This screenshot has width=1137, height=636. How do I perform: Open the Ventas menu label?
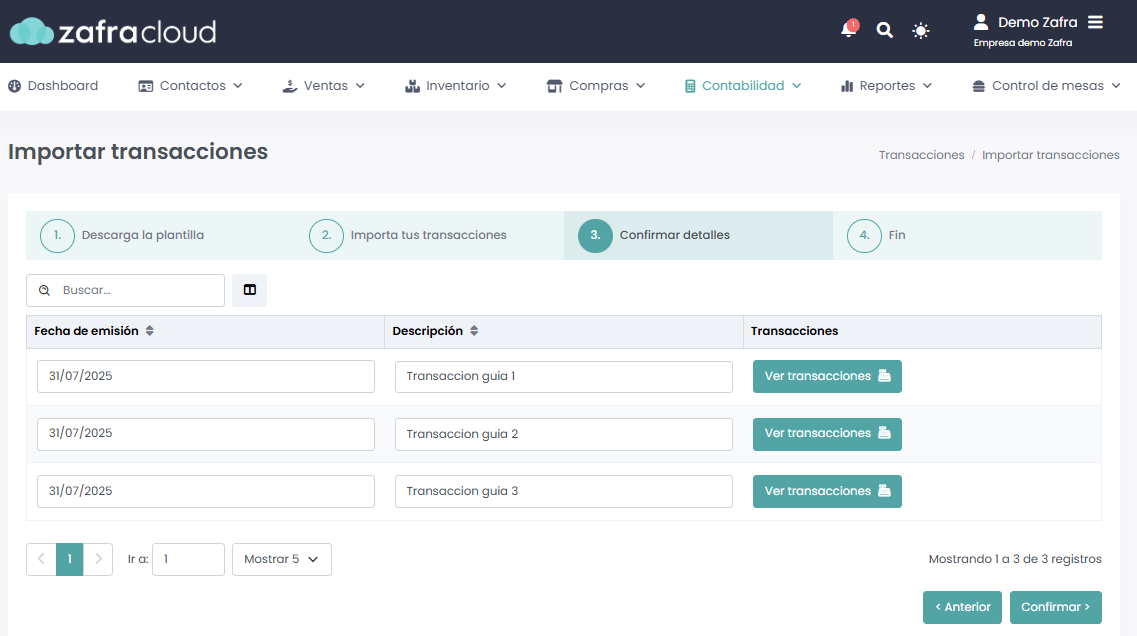(326, 86)
